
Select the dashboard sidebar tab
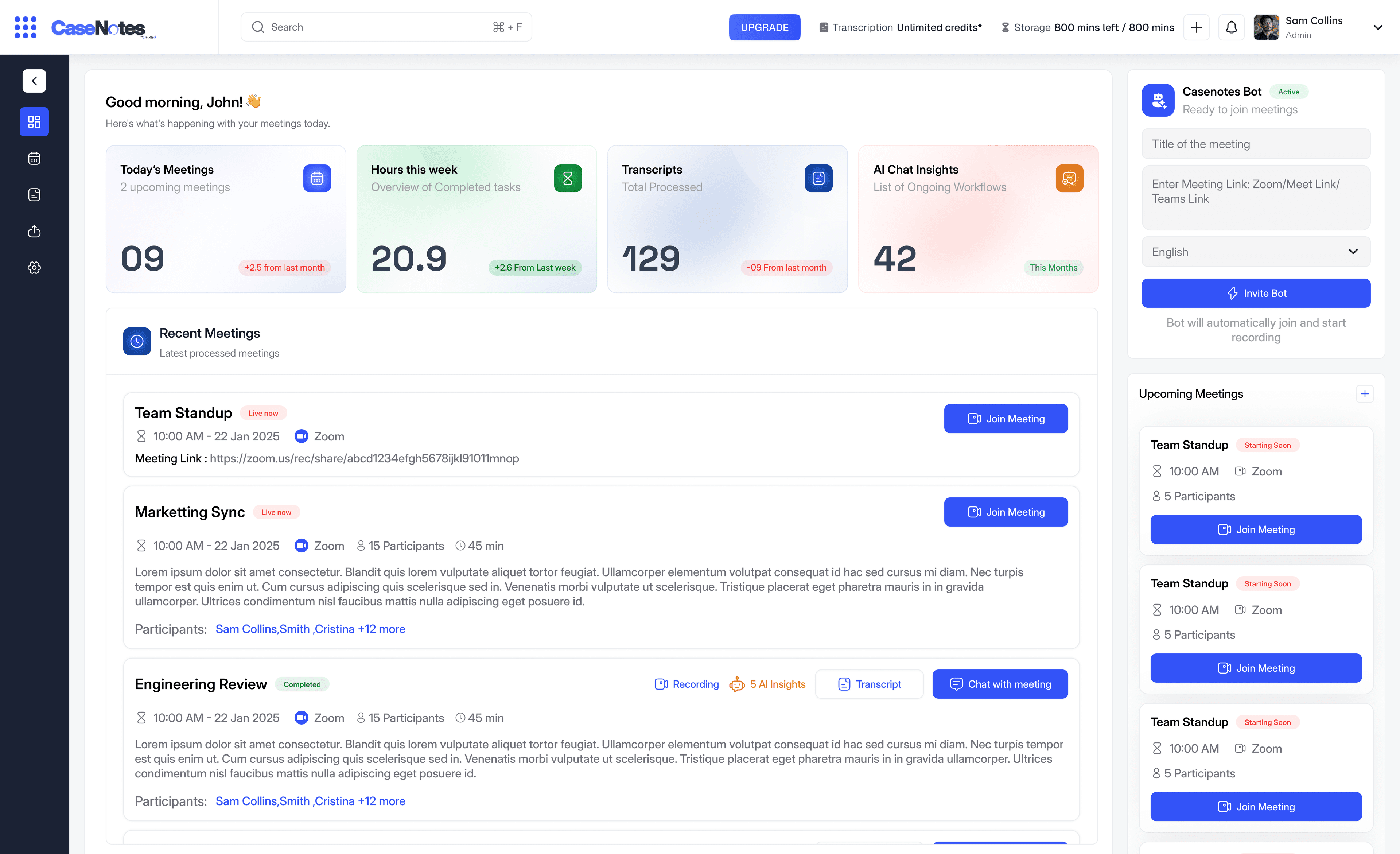point(34,121)
